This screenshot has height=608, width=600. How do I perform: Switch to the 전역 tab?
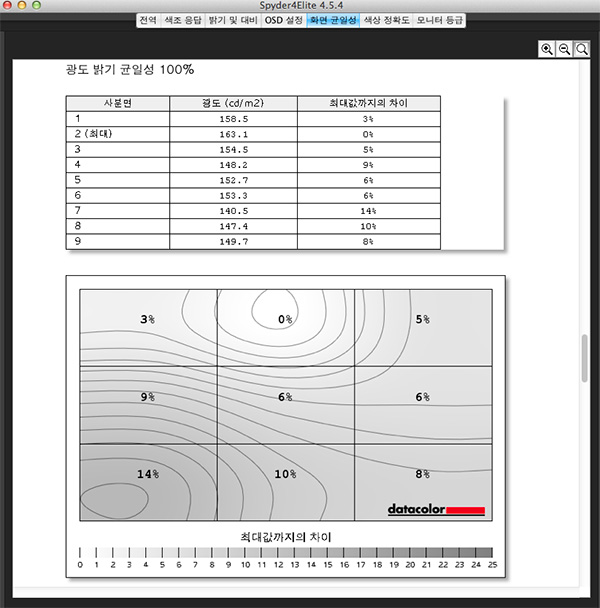[148, 20]
